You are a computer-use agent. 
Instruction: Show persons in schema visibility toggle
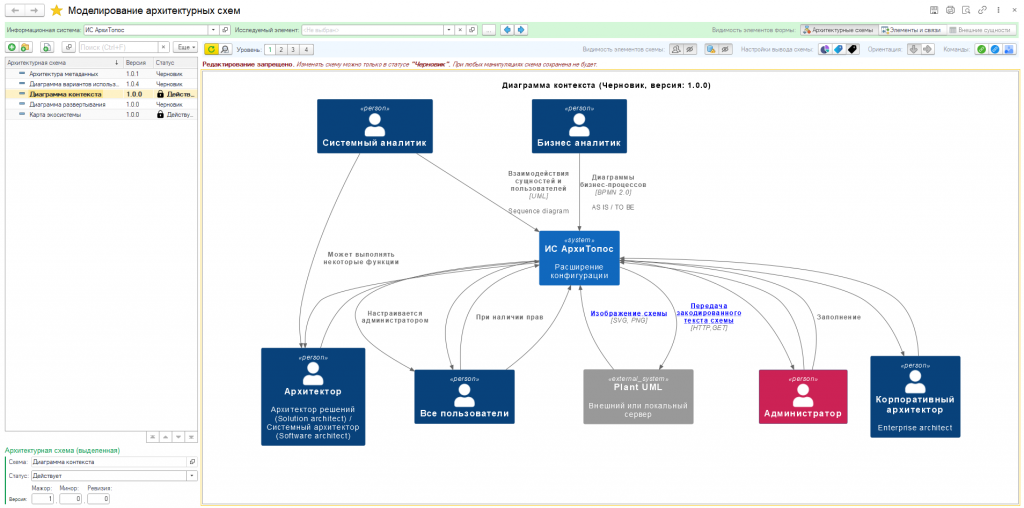(x=676, y=49)
